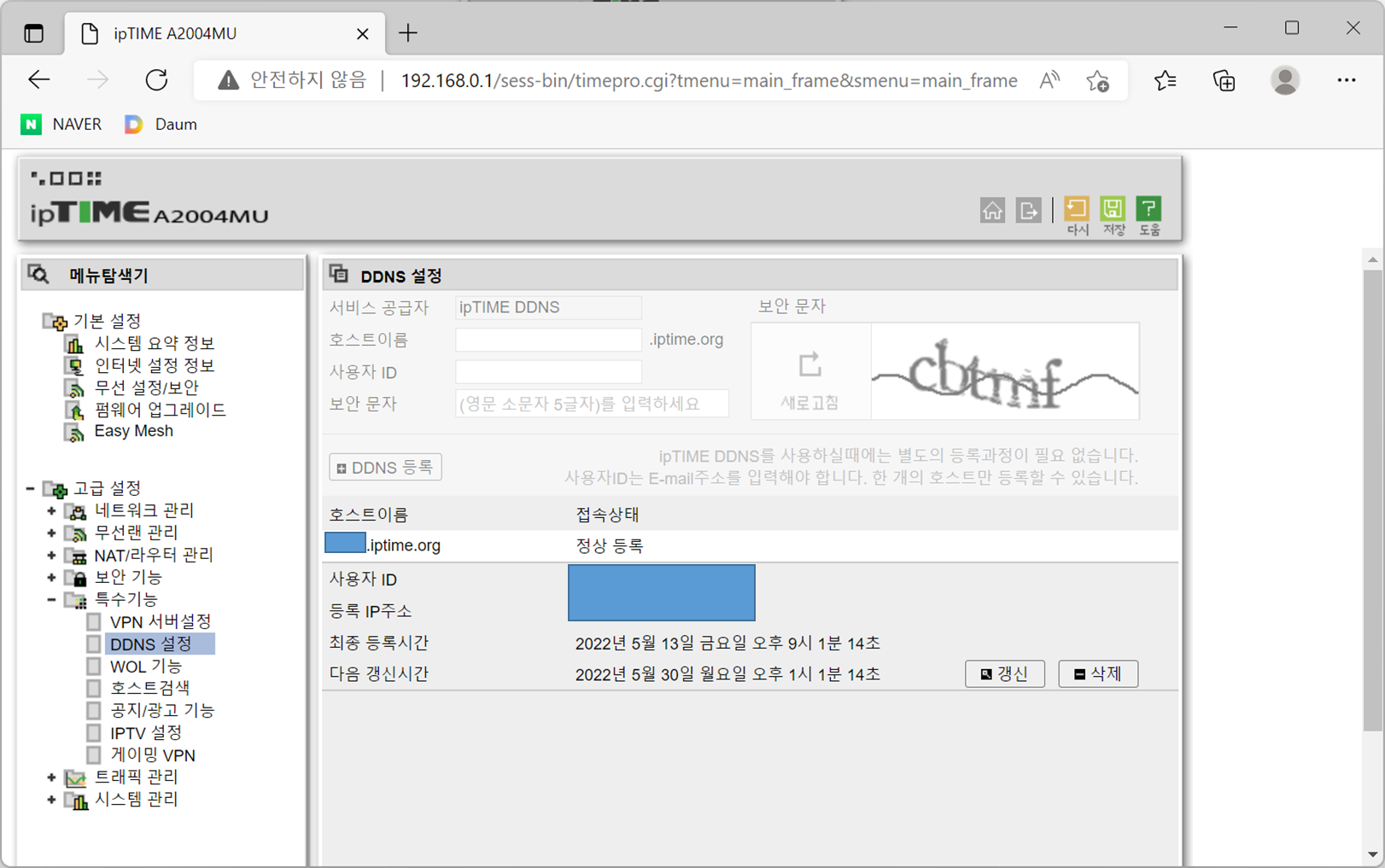
Task: Click the logout icon in header
Action: tap(1028, 210)
